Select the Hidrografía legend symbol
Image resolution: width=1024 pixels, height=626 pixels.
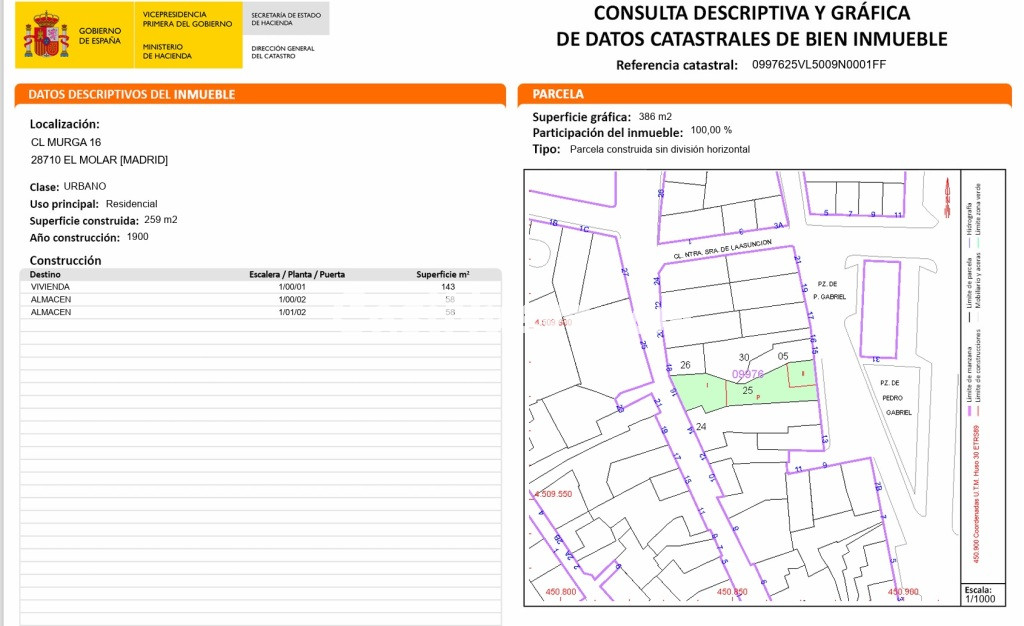(x=971, y=241)
